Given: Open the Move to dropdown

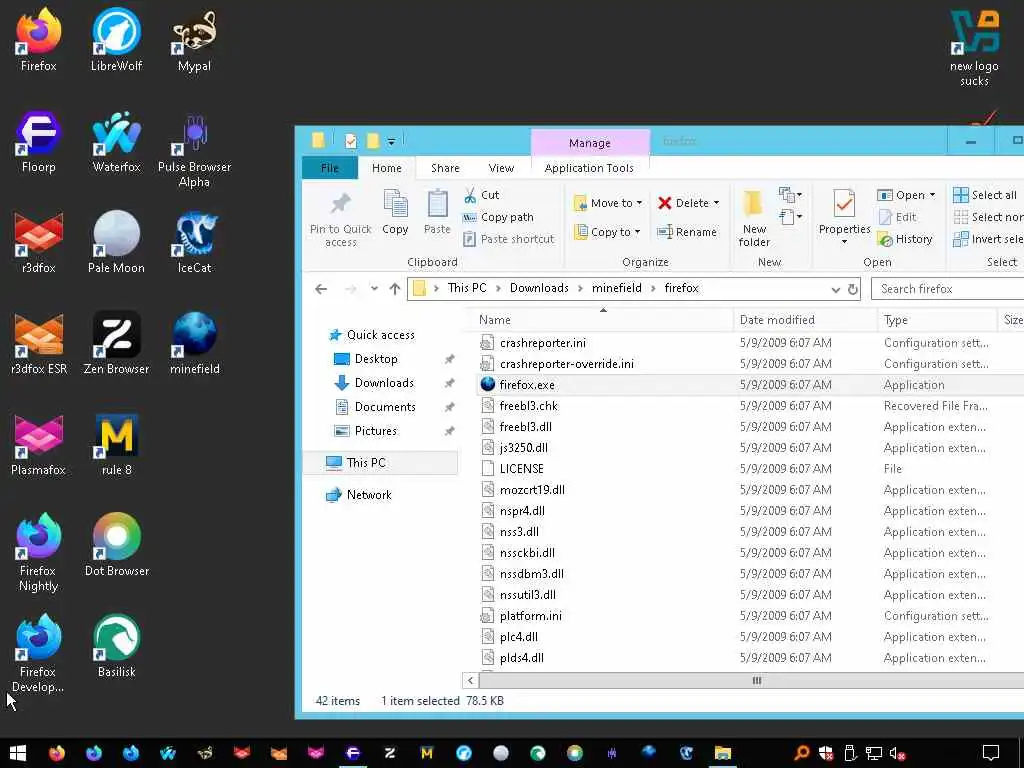Looking at the screenshot, I should pos(608,203).
